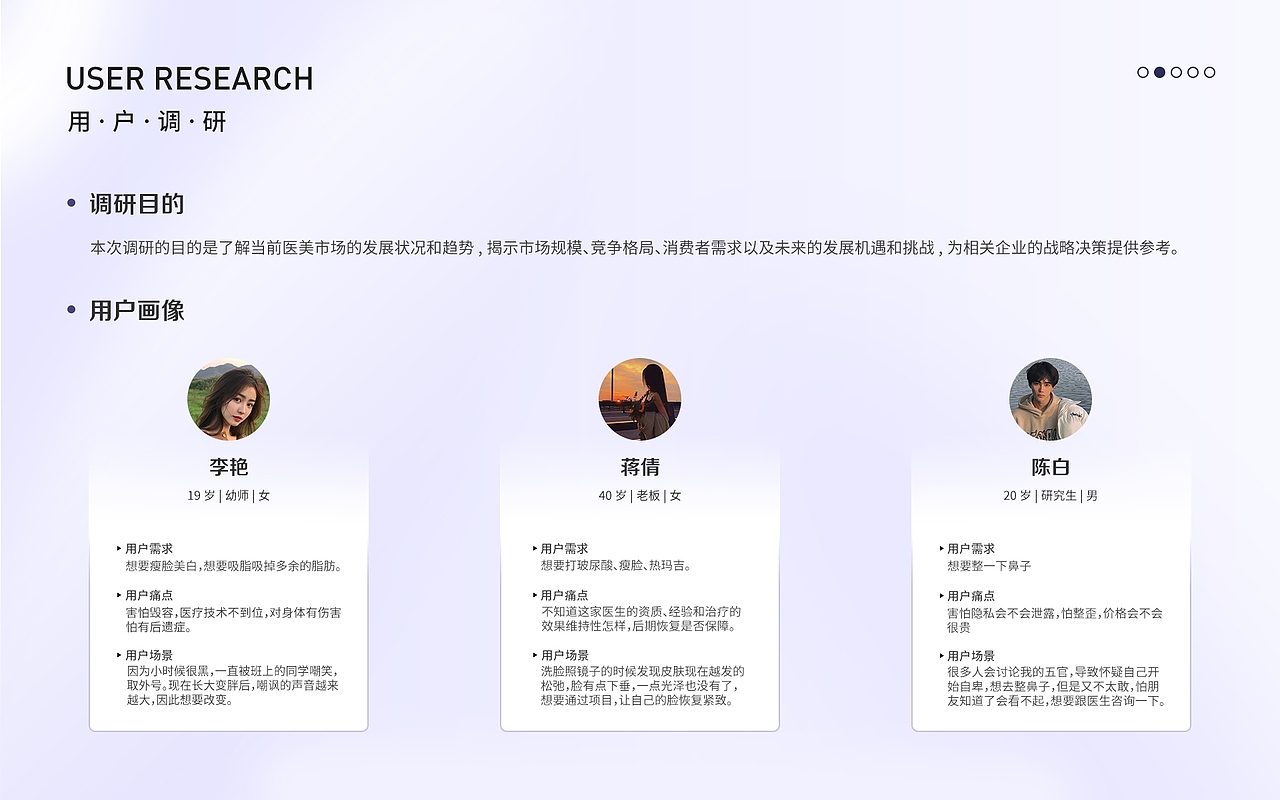Select the third pagination dot
Viewport: 1280px width, 800px height.
tap(1176, 72)
